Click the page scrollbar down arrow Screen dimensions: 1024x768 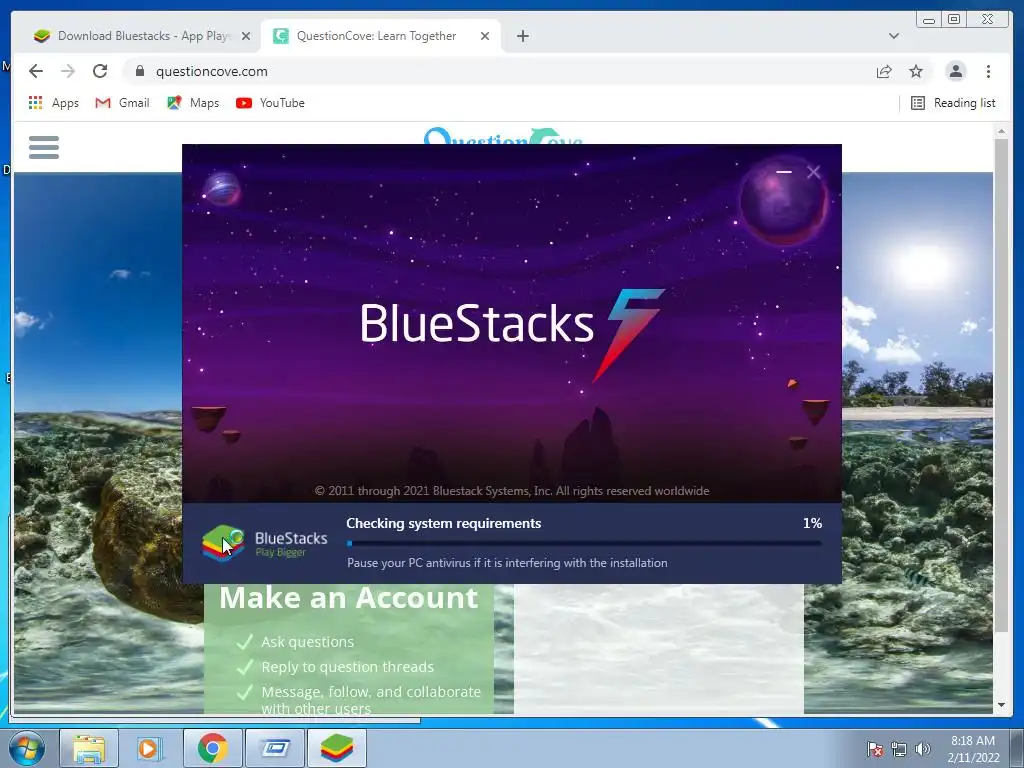tap(1000, 705)
